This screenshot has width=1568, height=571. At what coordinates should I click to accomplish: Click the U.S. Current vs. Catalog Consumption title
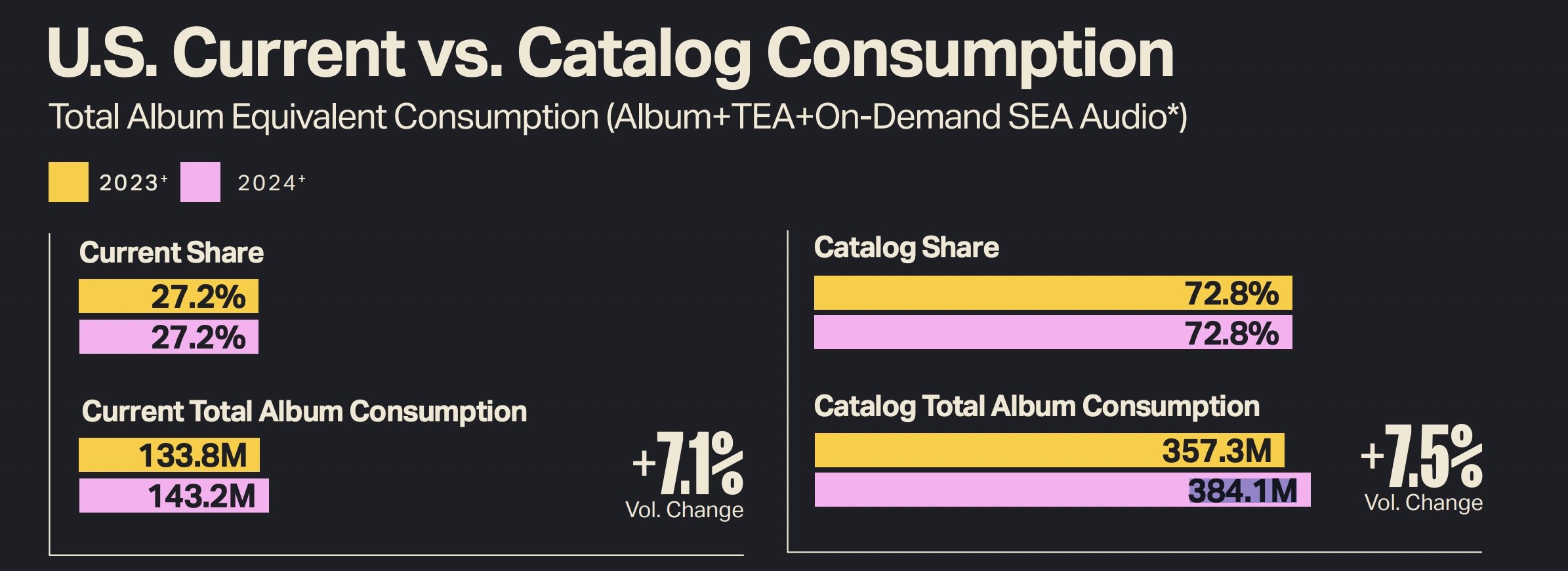(611, 54)
